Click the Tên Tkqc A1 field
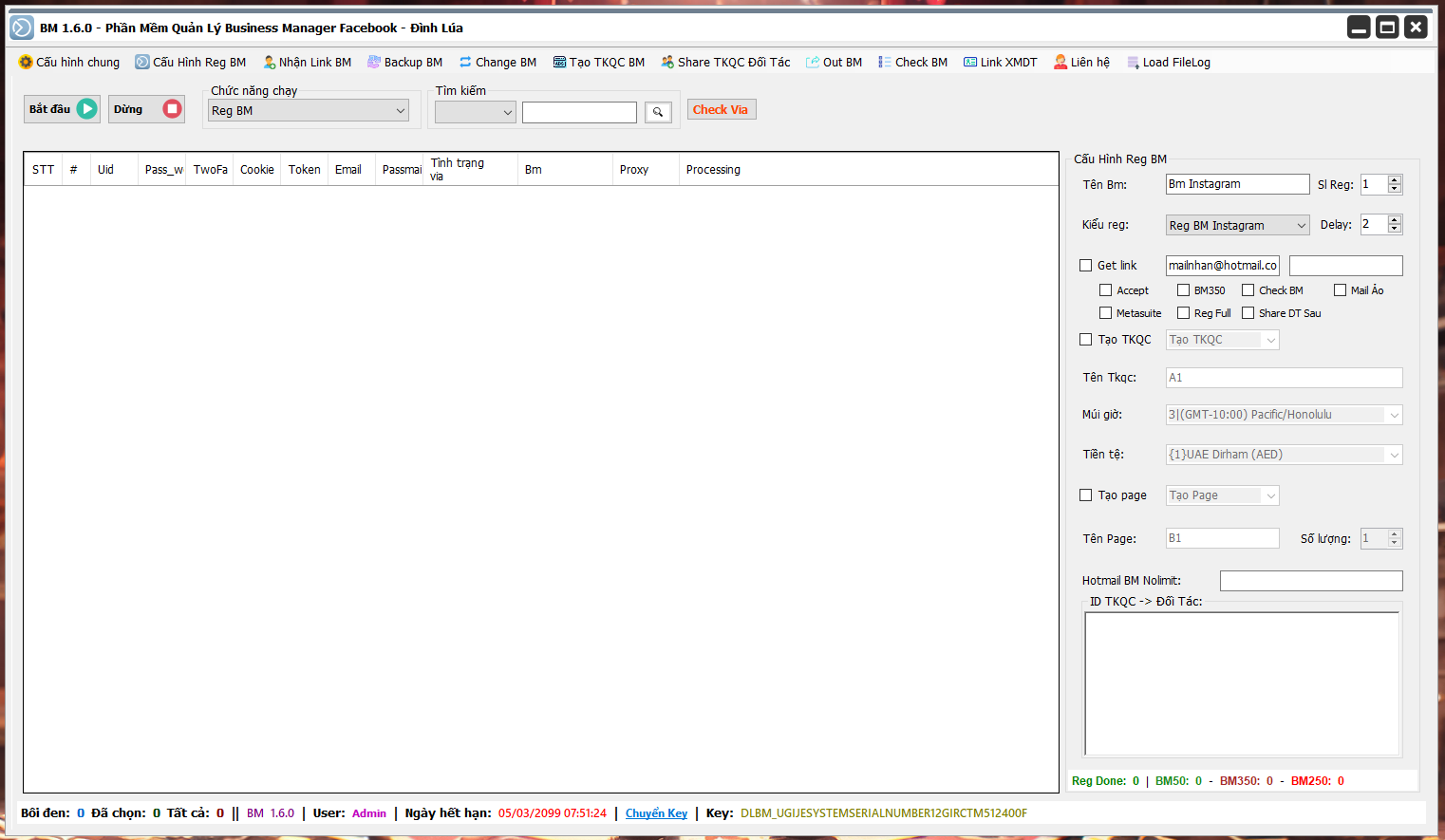Viewport: 1445px width, 840px height. (x=1285, y=378)
